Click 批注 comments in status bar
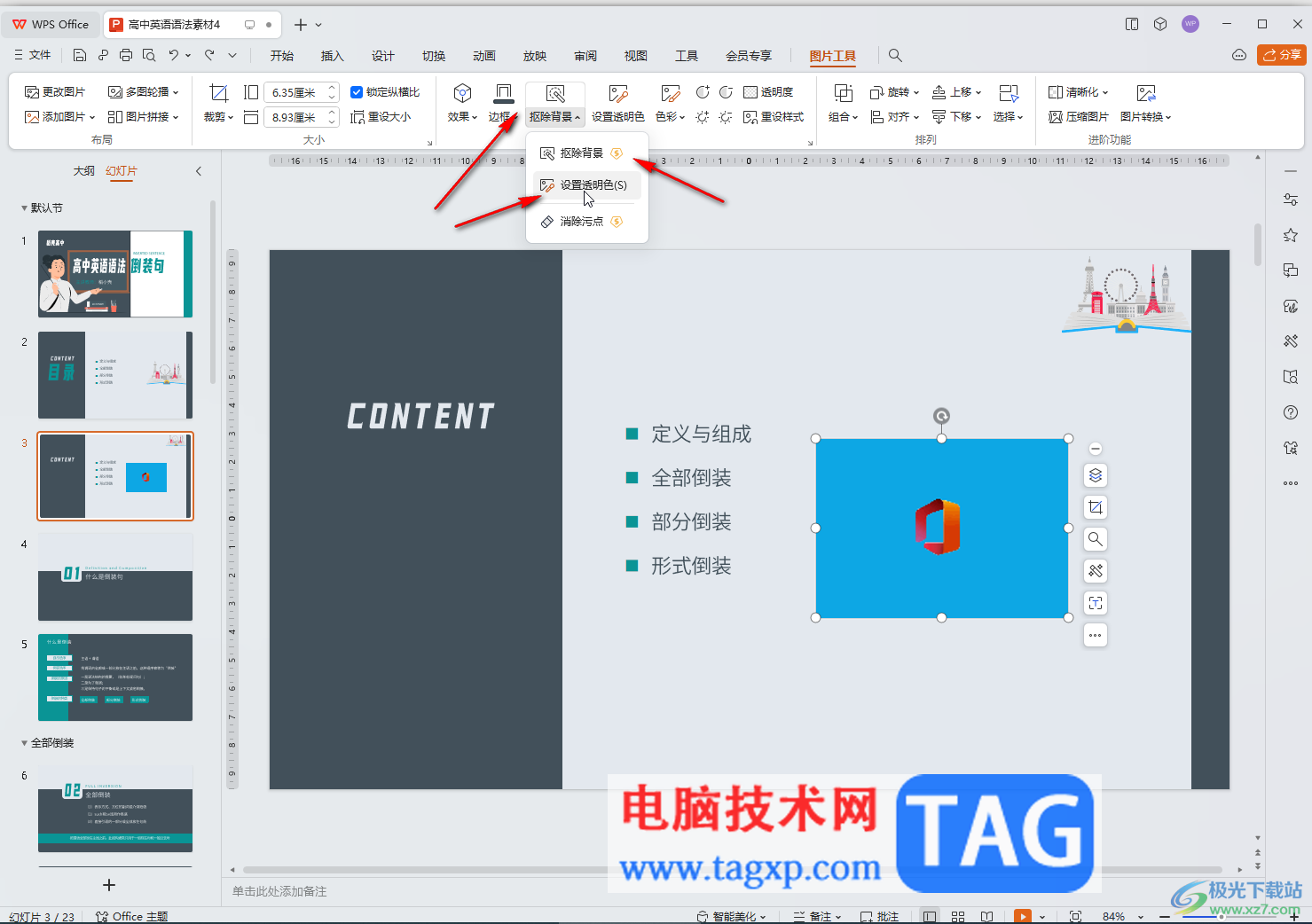This screenshot has width=1312, height=924. 880,916
